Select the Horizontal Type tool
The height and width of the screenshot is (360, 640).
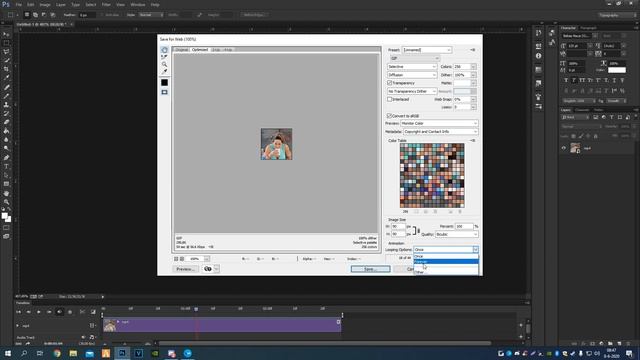6,167
